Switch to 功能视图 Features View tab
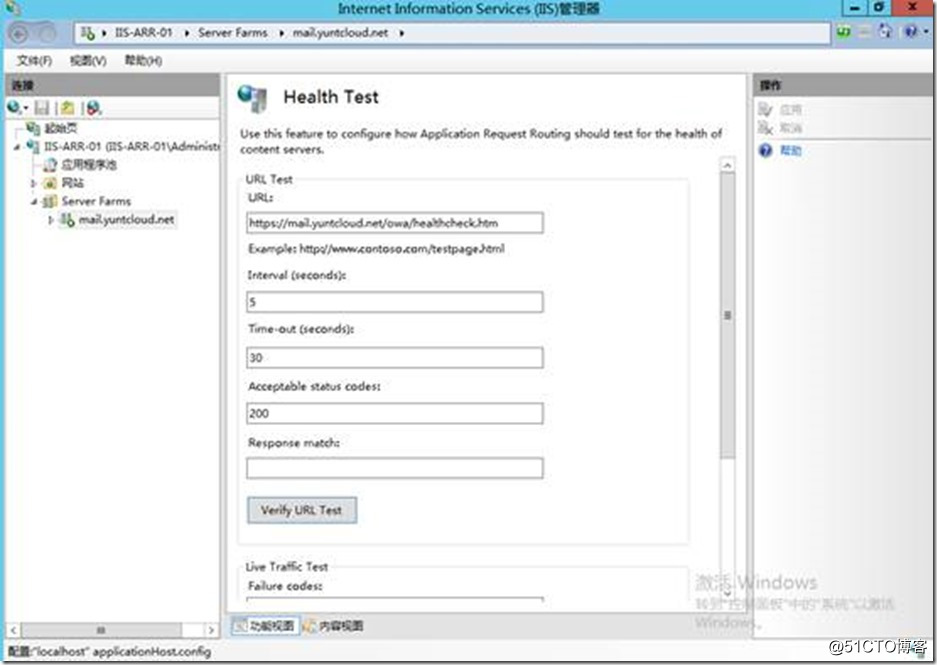This screenshot has height=665, width=937. pos(265,626)
